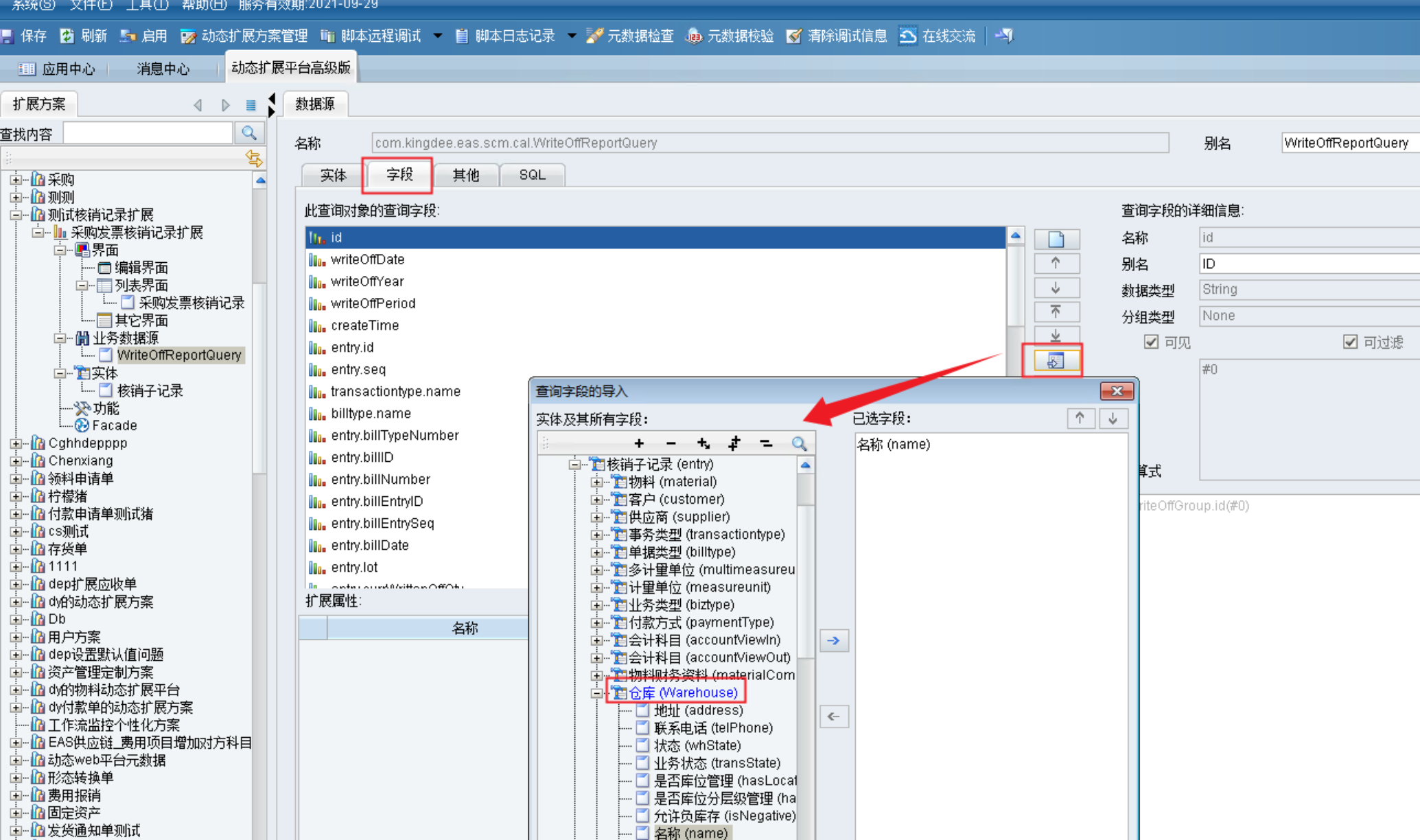Screen dimensions: 1420x840
Task: Collapse the 仓库 (Warehouse) tree node
Action: 596,692
